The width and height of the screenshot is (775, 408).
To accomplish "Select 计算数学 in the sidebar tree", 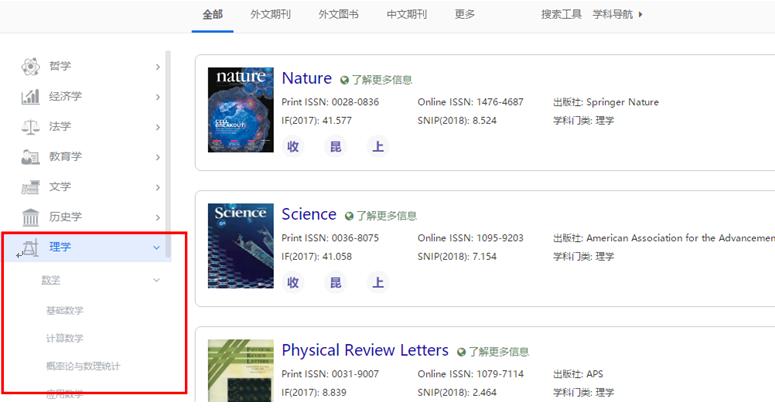I will [x=65, y=338].
